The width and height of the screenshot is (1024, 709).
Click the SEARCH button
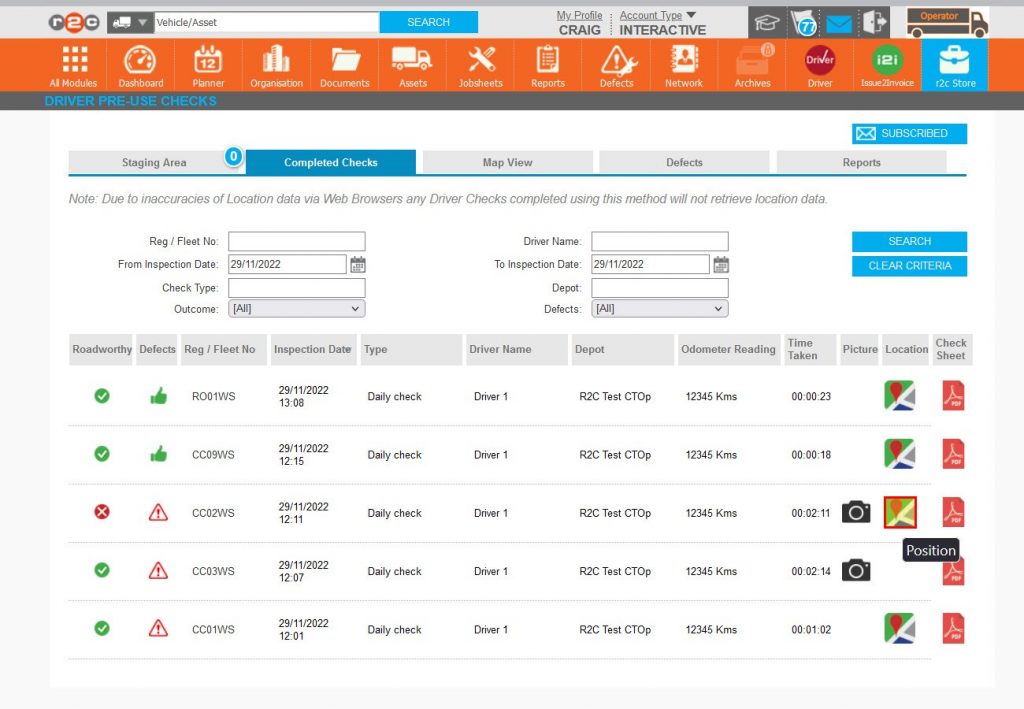(908, 241)
